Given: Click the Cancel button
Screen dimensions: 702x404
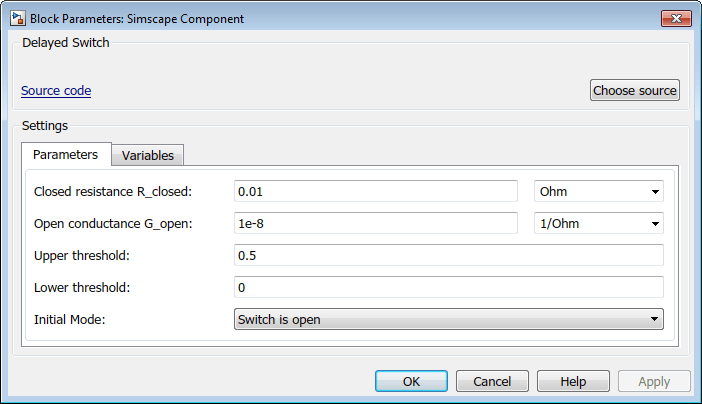Looking at the screenshot, I should [x=492, y=381].
